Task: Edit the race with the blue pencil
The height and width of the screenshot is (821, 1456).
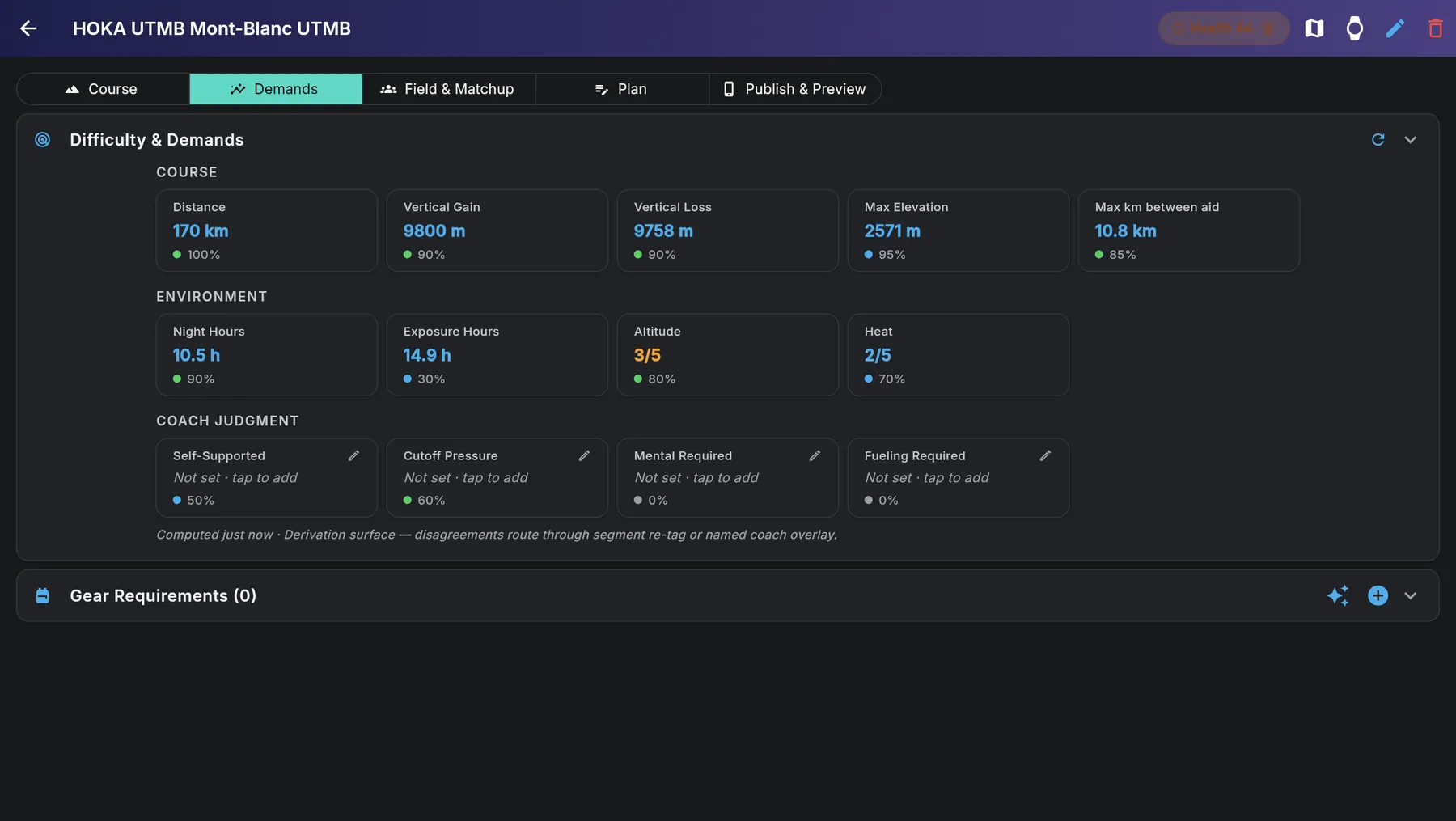Action: (1395, 28)
